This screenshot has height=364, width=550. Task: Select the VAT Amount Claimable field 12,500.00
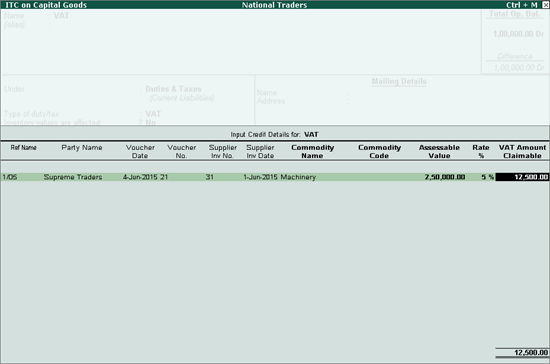522,177
